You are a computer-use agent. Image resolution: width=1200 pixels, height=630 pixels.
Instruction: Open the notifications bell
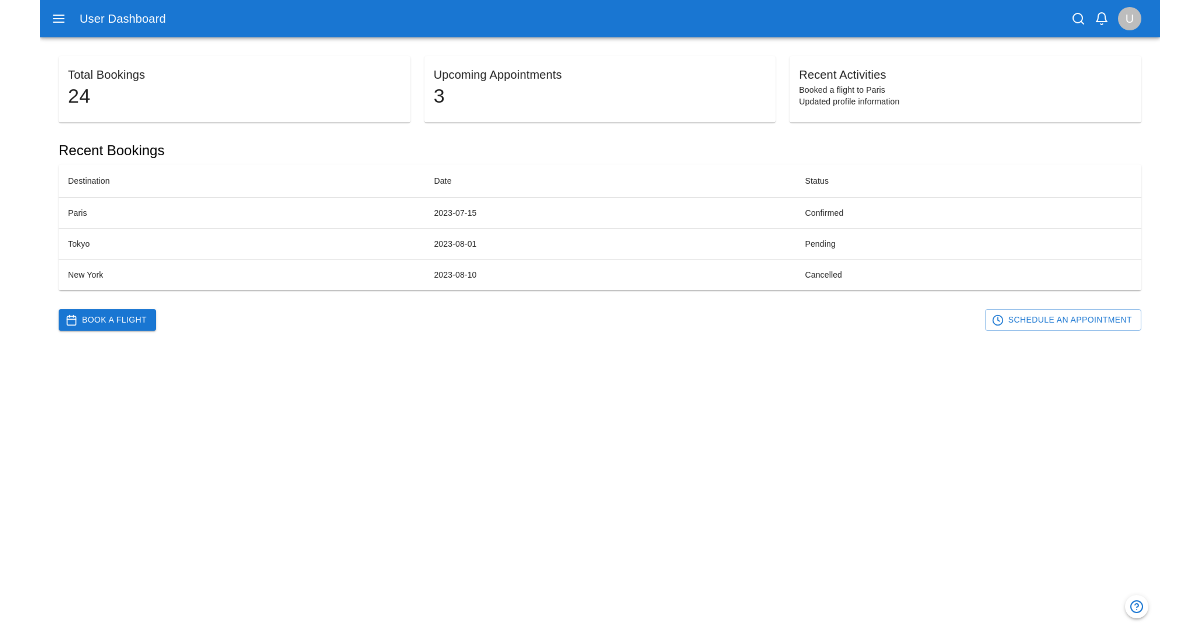pos(1101,18)
